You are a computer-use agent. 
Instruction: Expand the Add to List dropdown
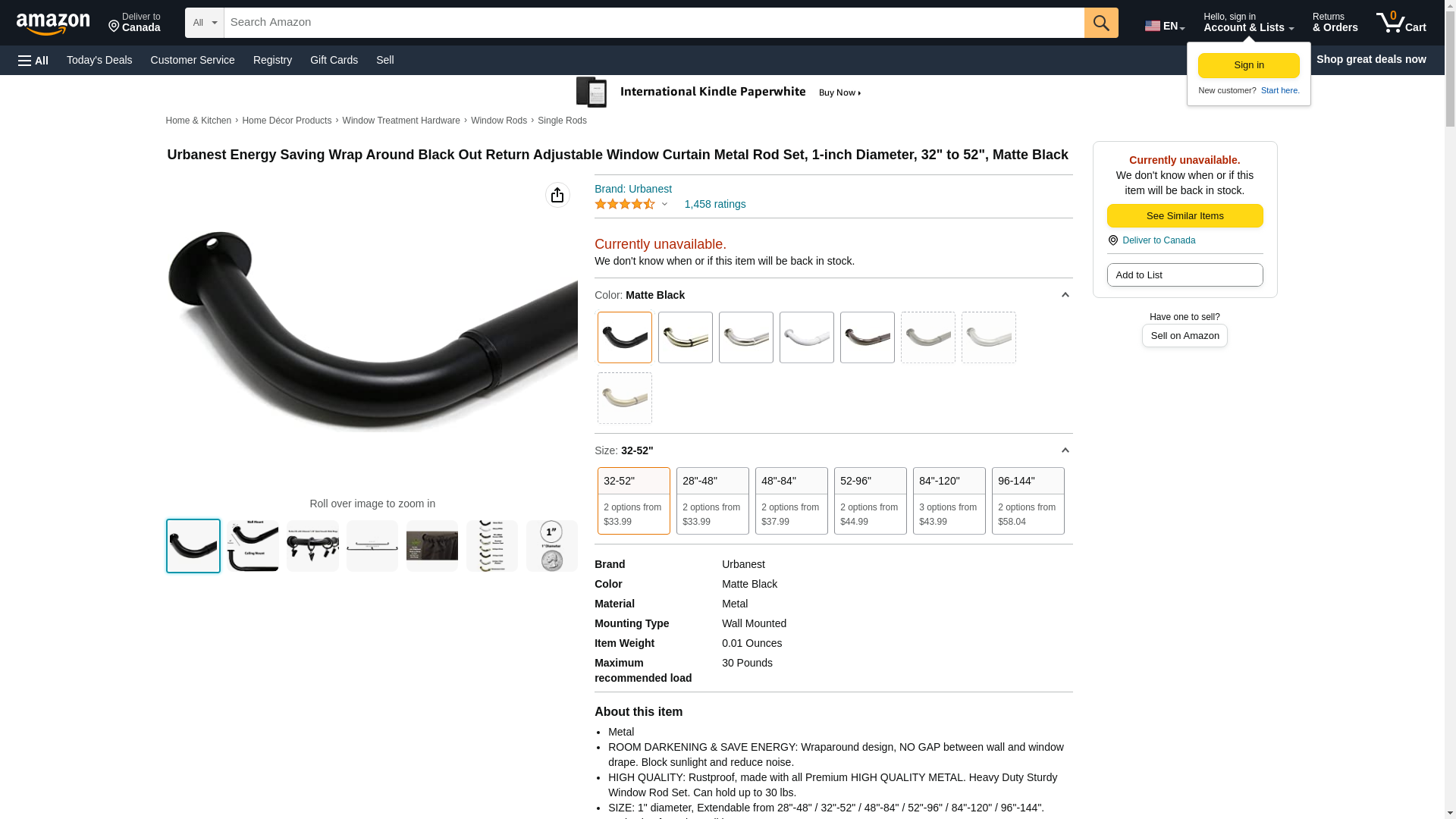[1185, 275]
